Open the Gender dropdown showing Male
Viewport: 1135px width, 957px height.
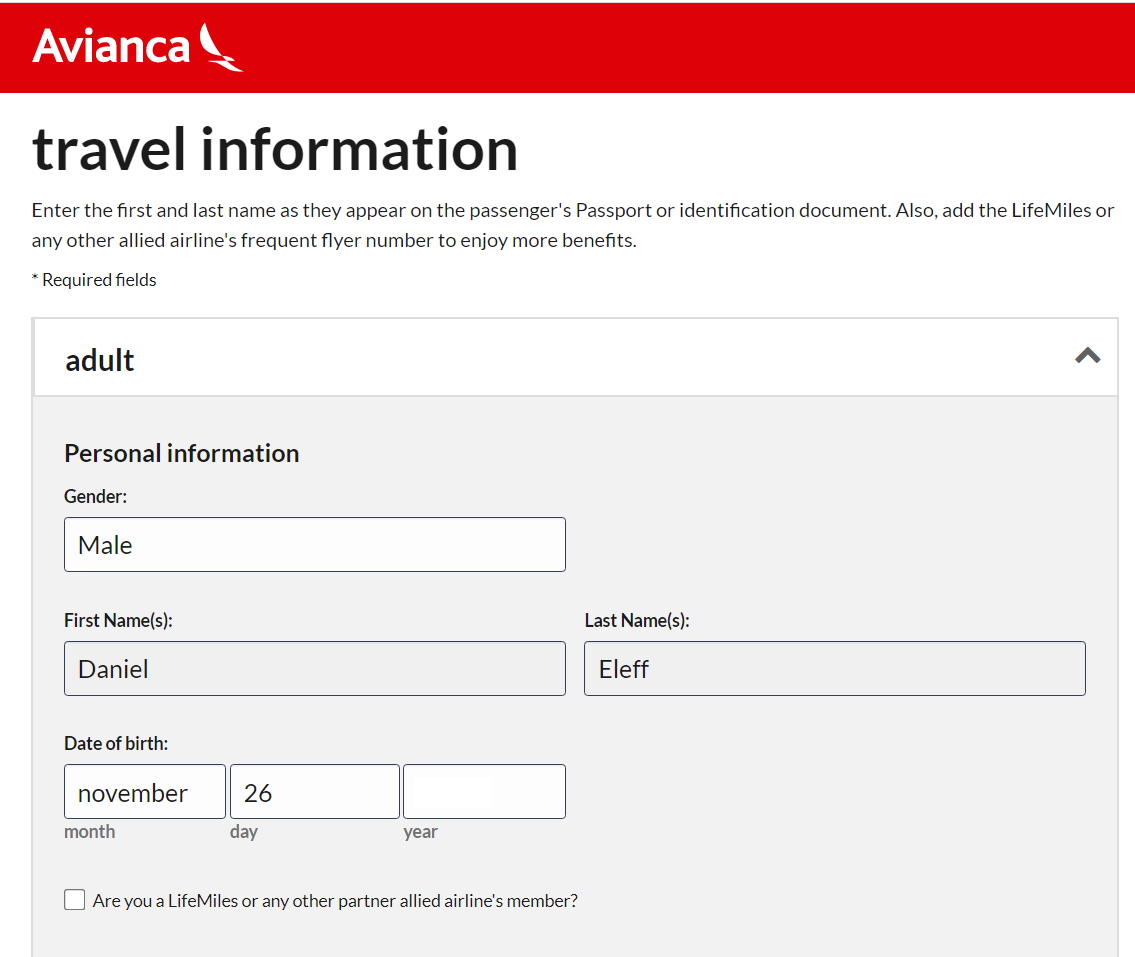315,544
